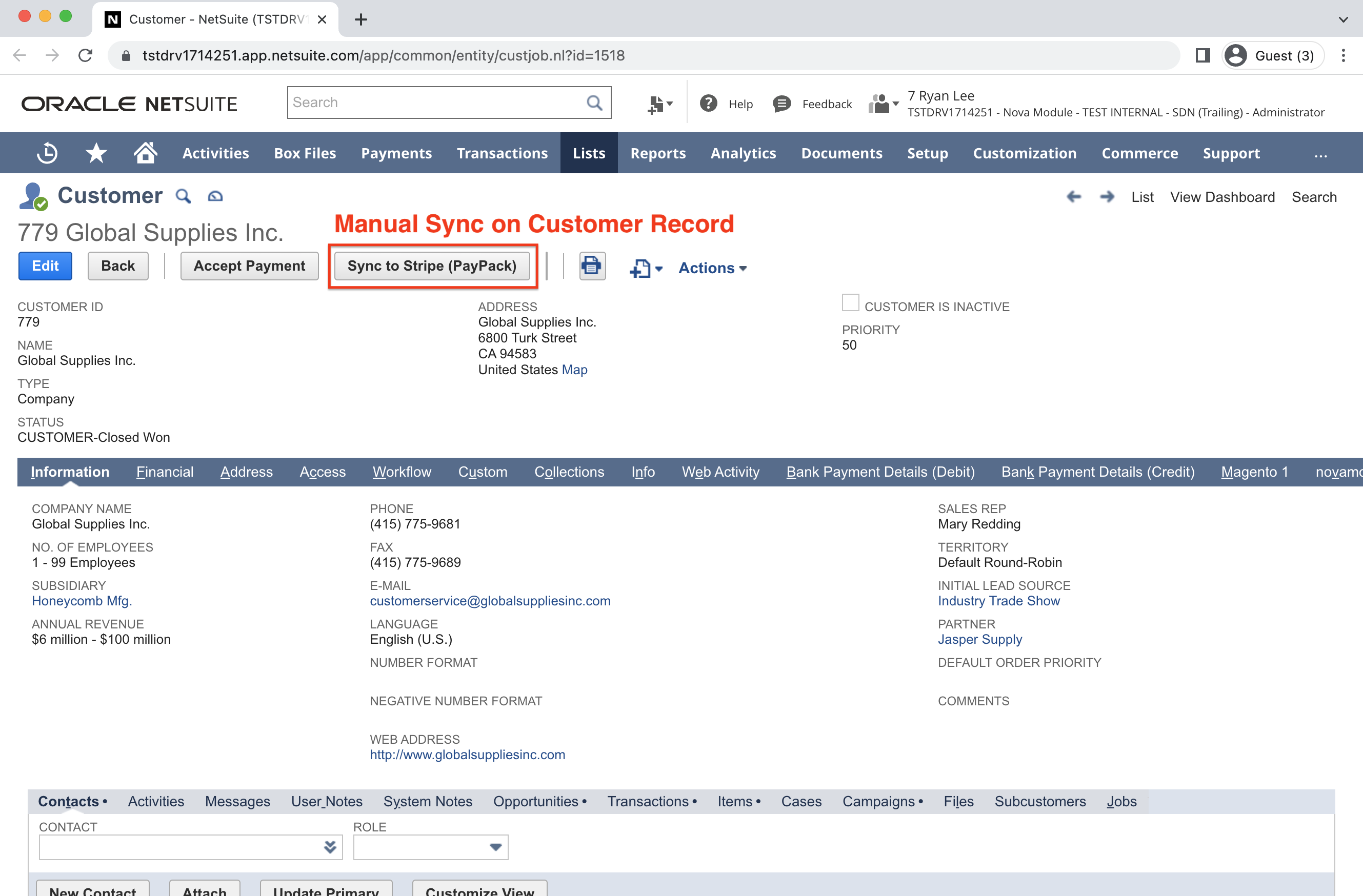The width and height of the screenshot is (1363, 896).
Task: Expand the Actions dropdown menu
Action: coord(712,268)
